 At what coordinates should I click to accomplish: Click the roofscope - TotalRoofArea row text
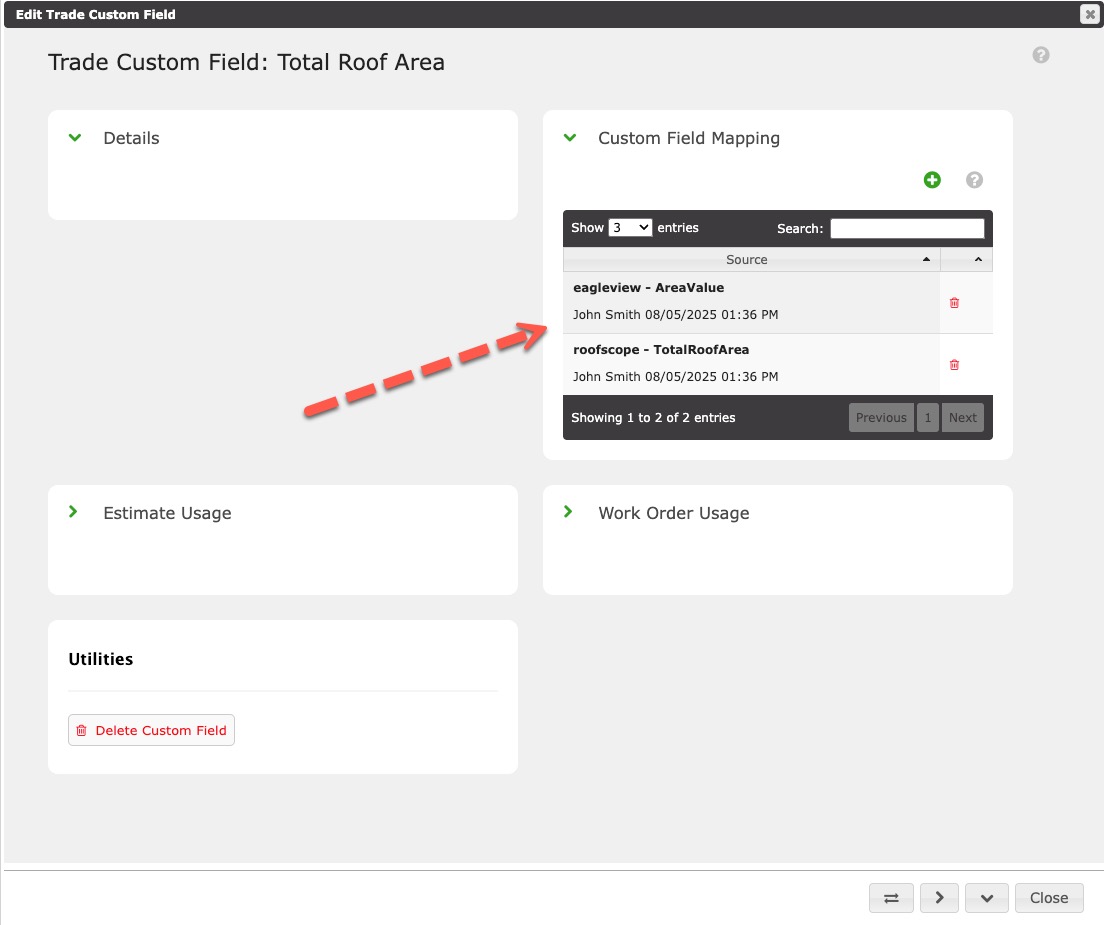point(661,349)
